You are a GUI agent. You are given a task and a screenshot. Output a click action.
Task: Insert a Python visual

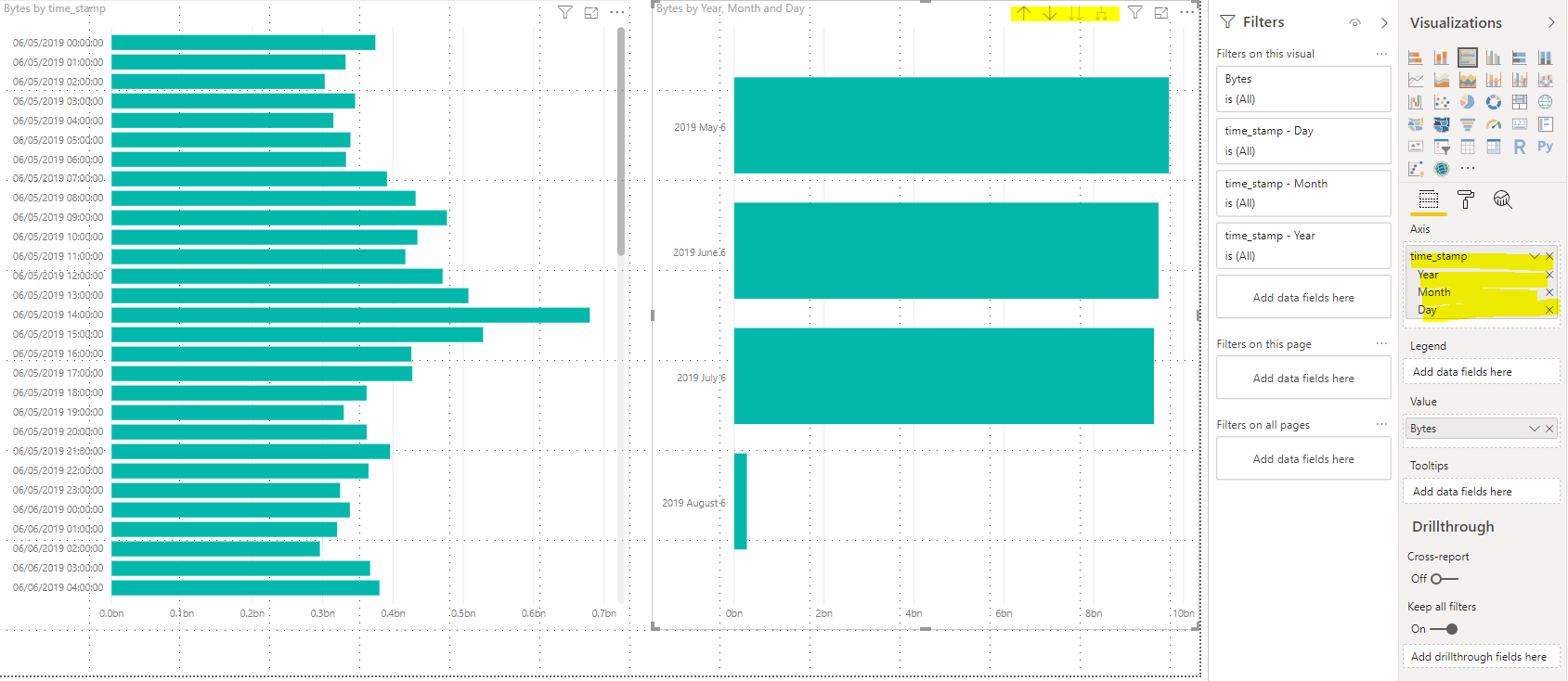click(x=1545, y=147)
